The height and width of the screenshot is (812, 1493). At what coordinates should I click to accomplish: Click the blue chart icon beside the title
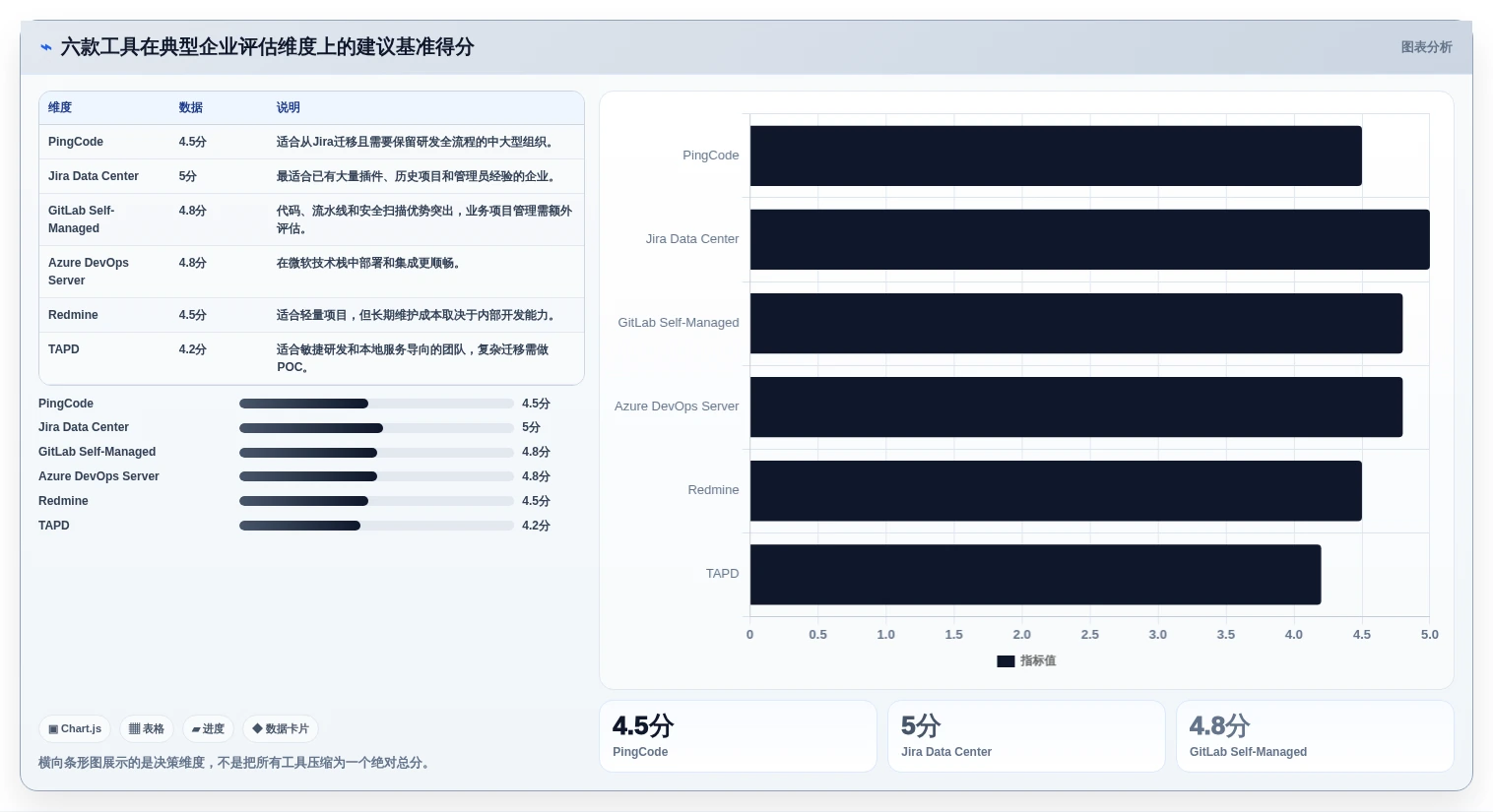pos(45,47)
